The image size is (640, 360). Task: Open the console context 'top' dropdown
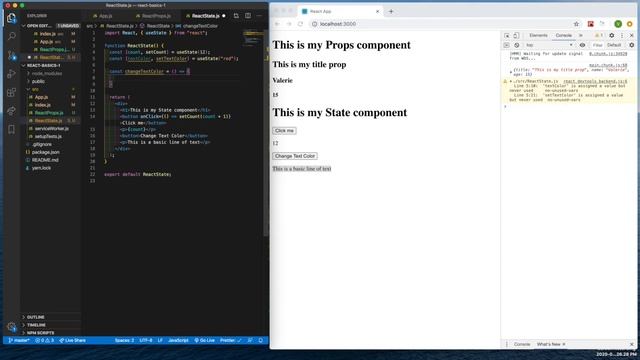[x=549, y=45]
